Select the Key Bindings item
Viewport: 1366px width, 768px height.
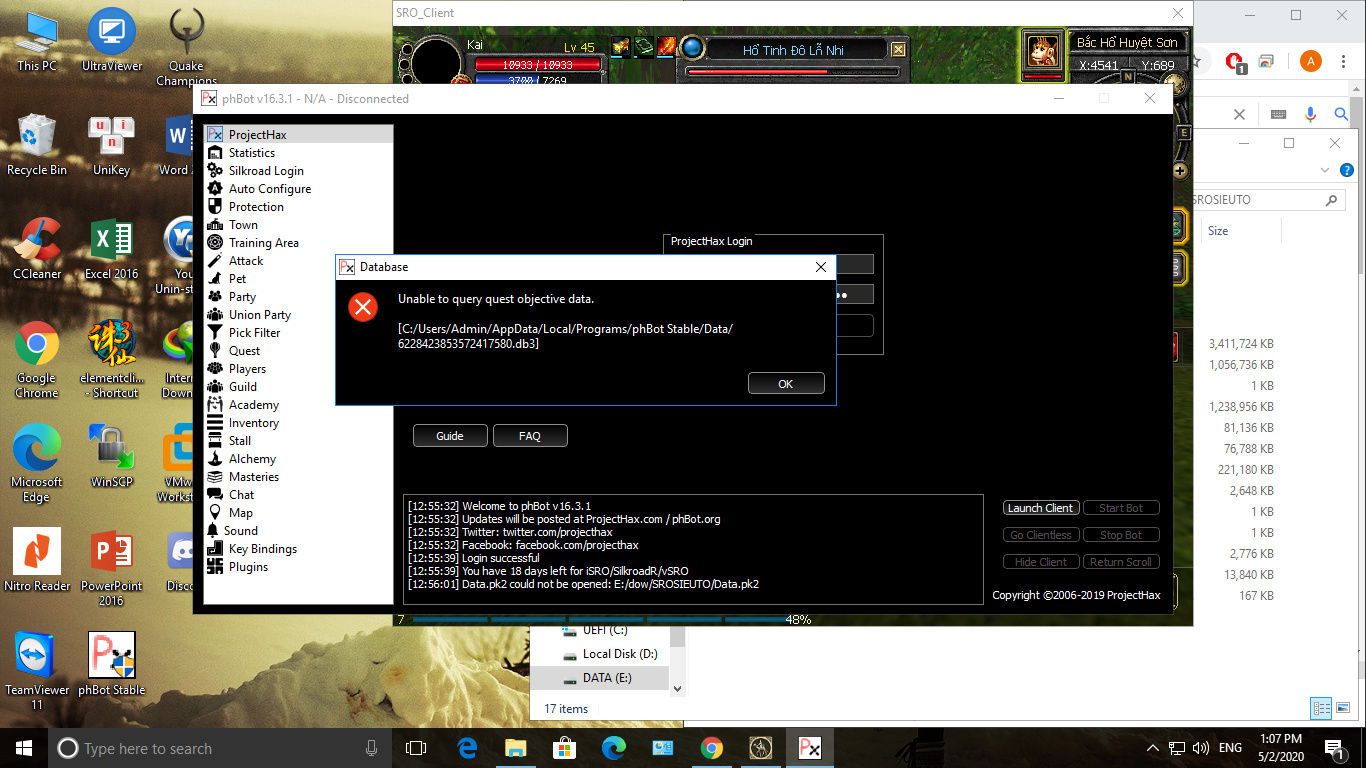pyautogui.click(x=262, y=549)
